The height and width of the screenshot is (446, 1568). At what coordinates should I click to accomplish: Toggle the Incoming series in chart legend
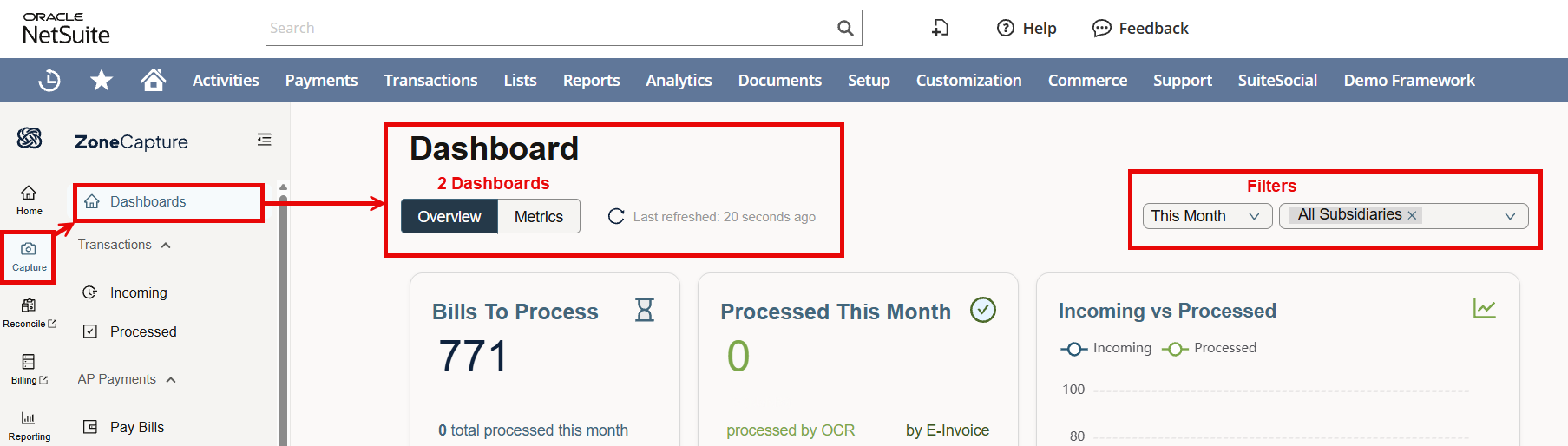tap(1106, 348)
